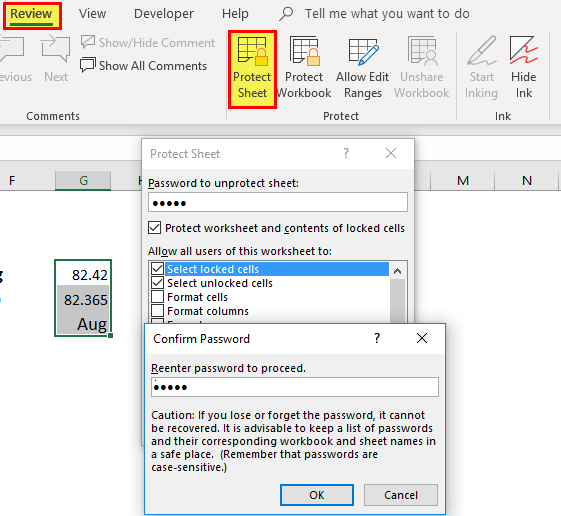Click the Protect Workbook icon
561x516 pixels.
coord(304,68)
